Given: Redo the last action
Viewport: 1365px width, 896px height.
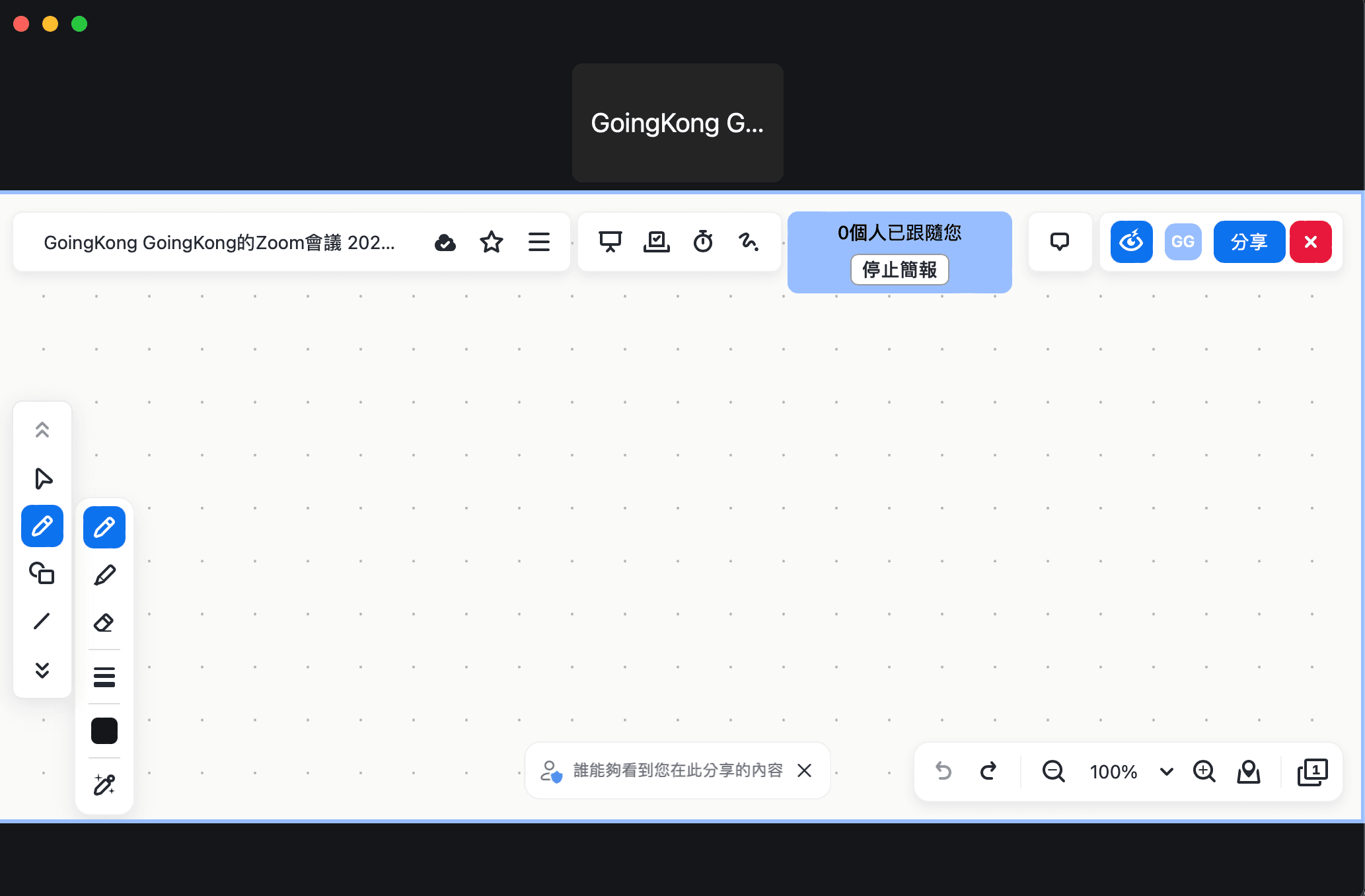Looking at the screenshot, I should 988,771.
